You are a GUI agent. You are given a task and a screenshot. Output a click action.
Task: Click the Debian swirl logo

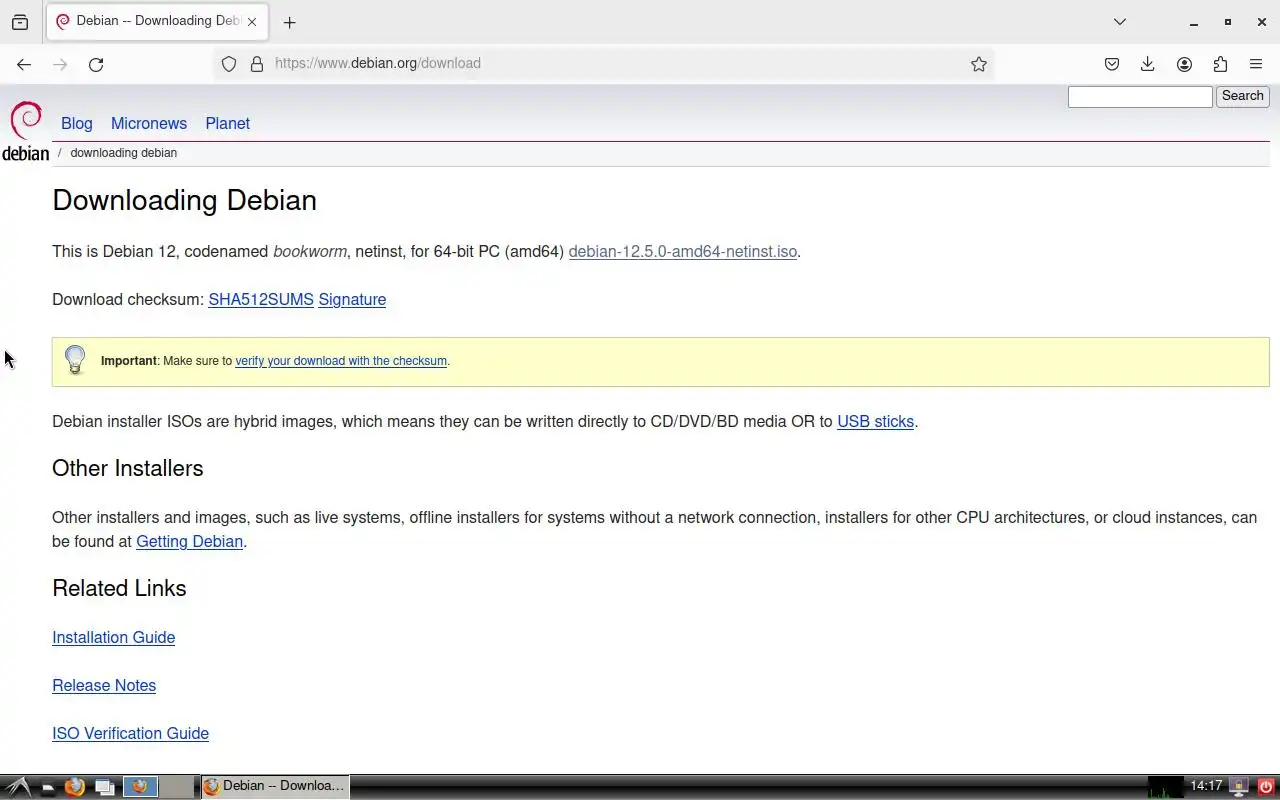25,132
